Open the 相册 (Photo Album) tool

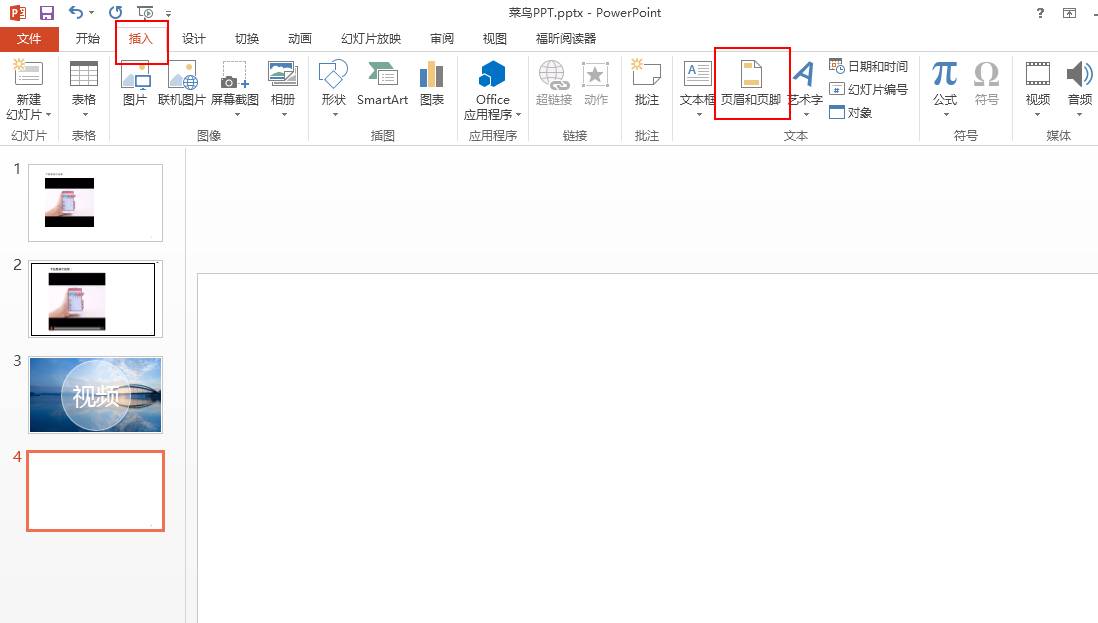click(283, 88)
